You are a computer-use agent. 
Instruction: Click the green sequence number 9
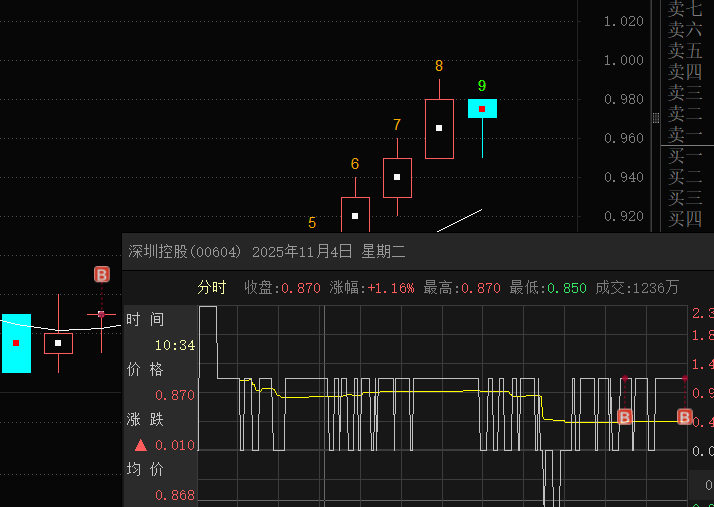482,86
